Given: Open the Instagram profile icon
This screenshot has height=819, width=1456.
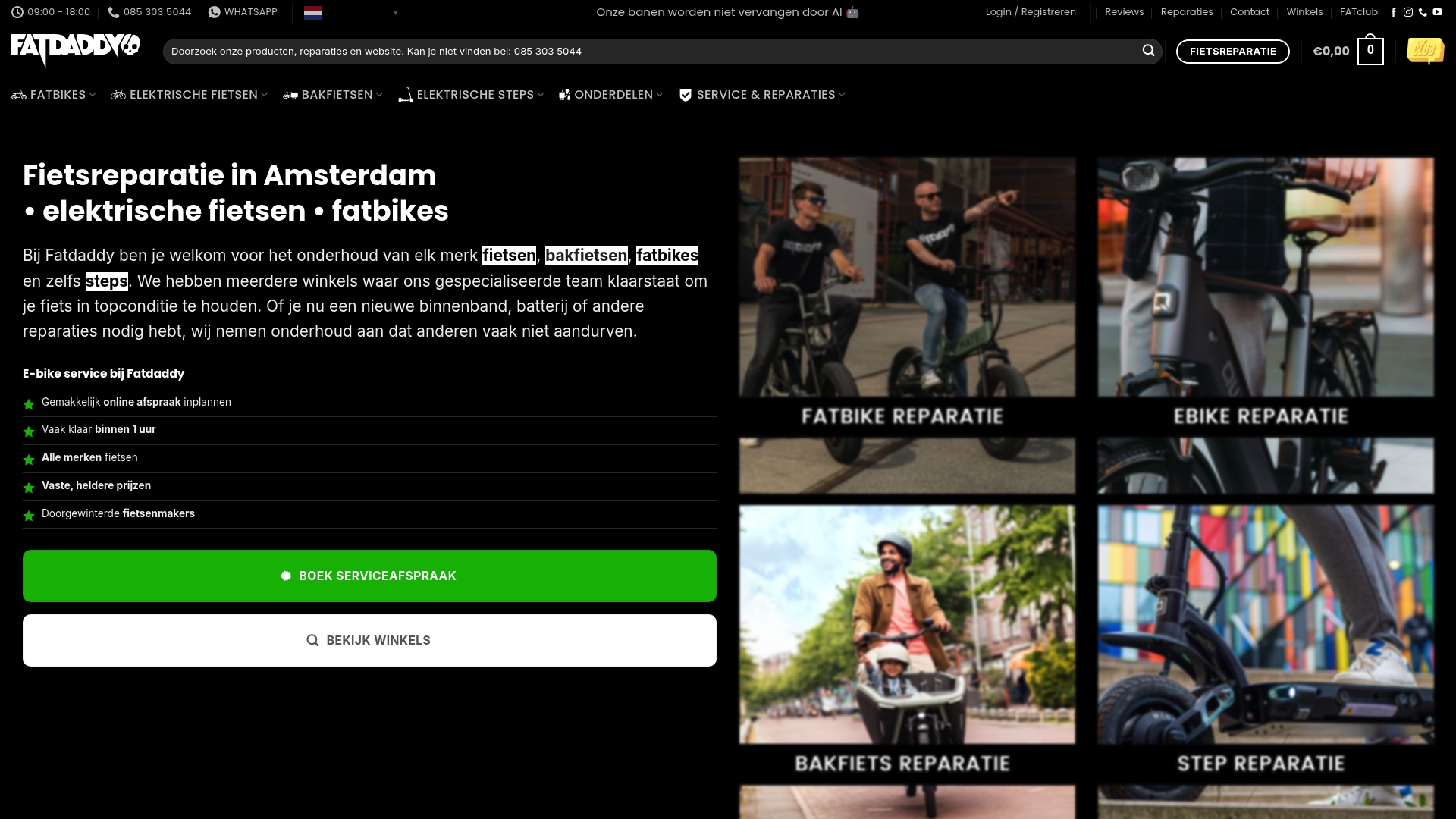Looking at the screenshot, I should [1408, 12].
